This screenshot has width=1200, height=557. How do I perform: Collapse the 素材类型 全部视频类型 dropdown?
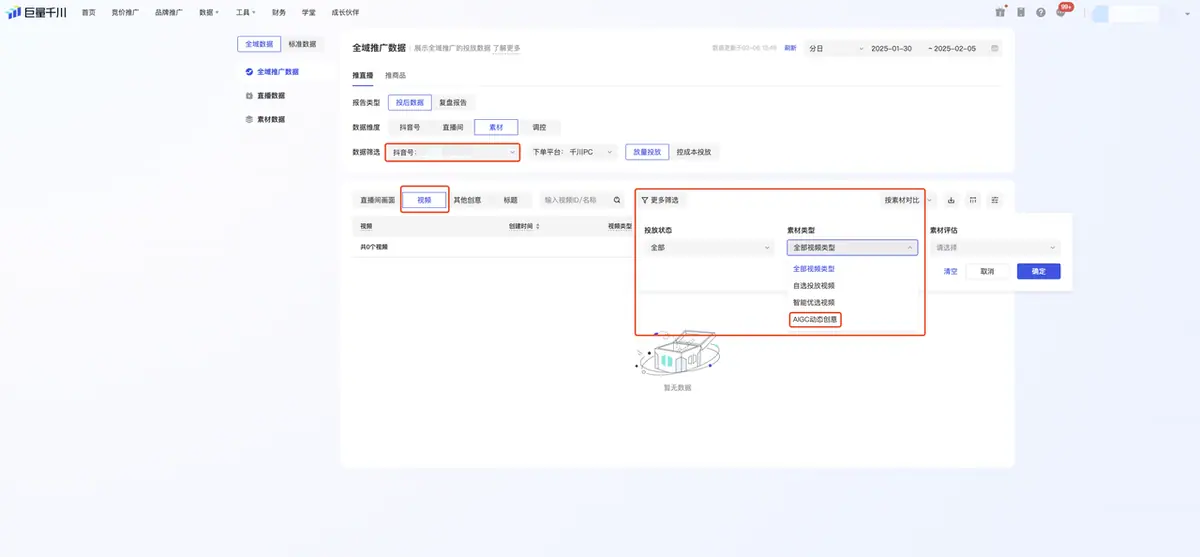(x=852, y=247)
